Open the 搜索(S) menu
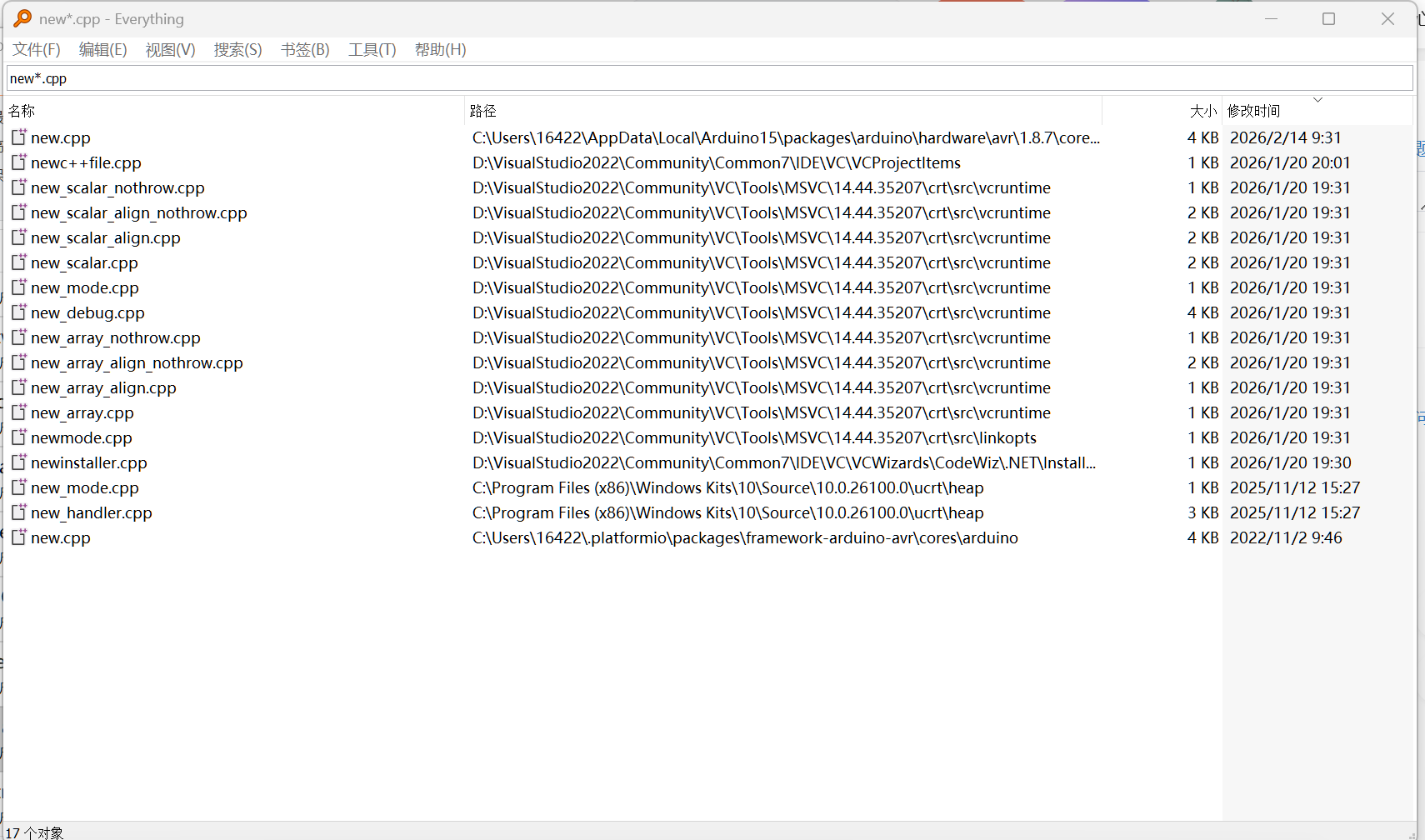This screenshot has height=840, width=1425. 238,50
